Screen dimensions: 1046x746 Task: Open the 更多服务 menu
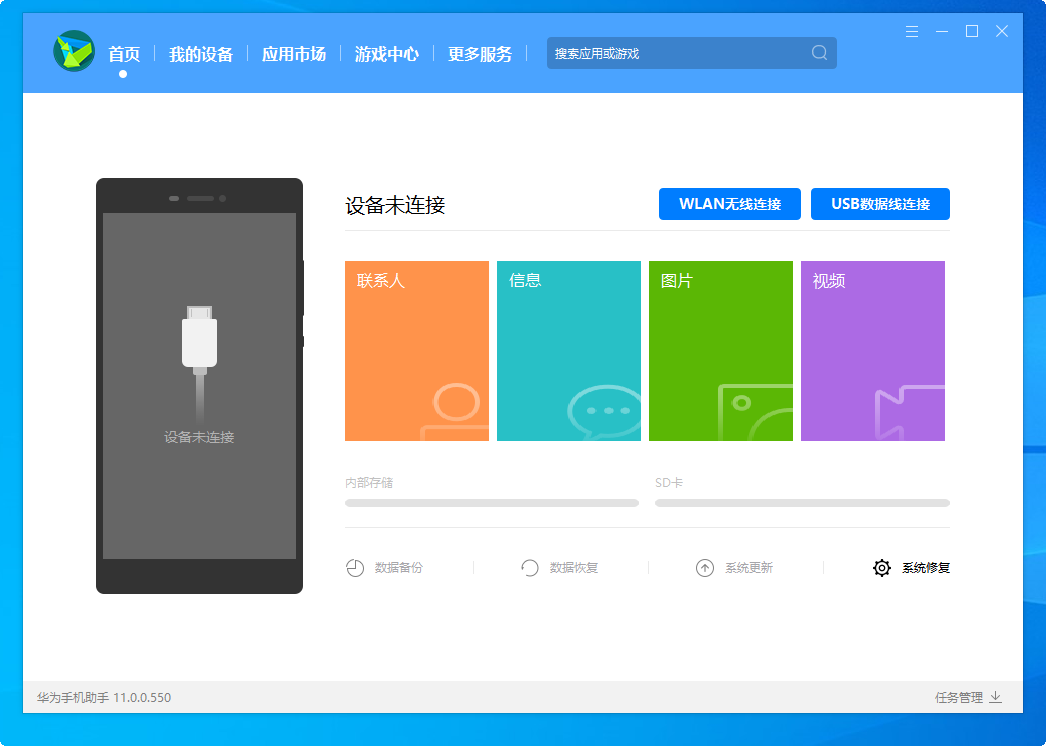(478, 54)
